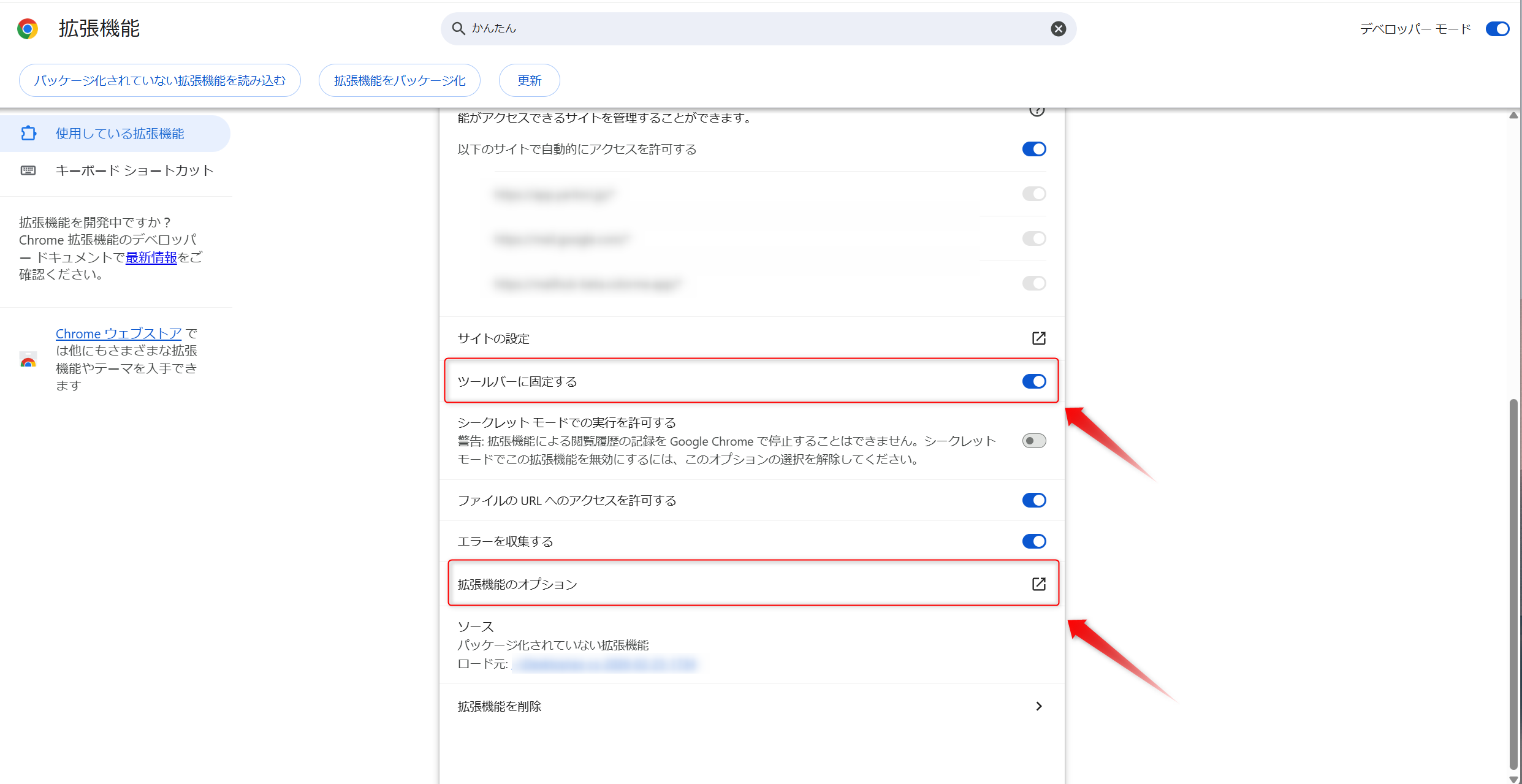
Task: Toggle off デベロッパー モード switch
Action: point(1497,29)
